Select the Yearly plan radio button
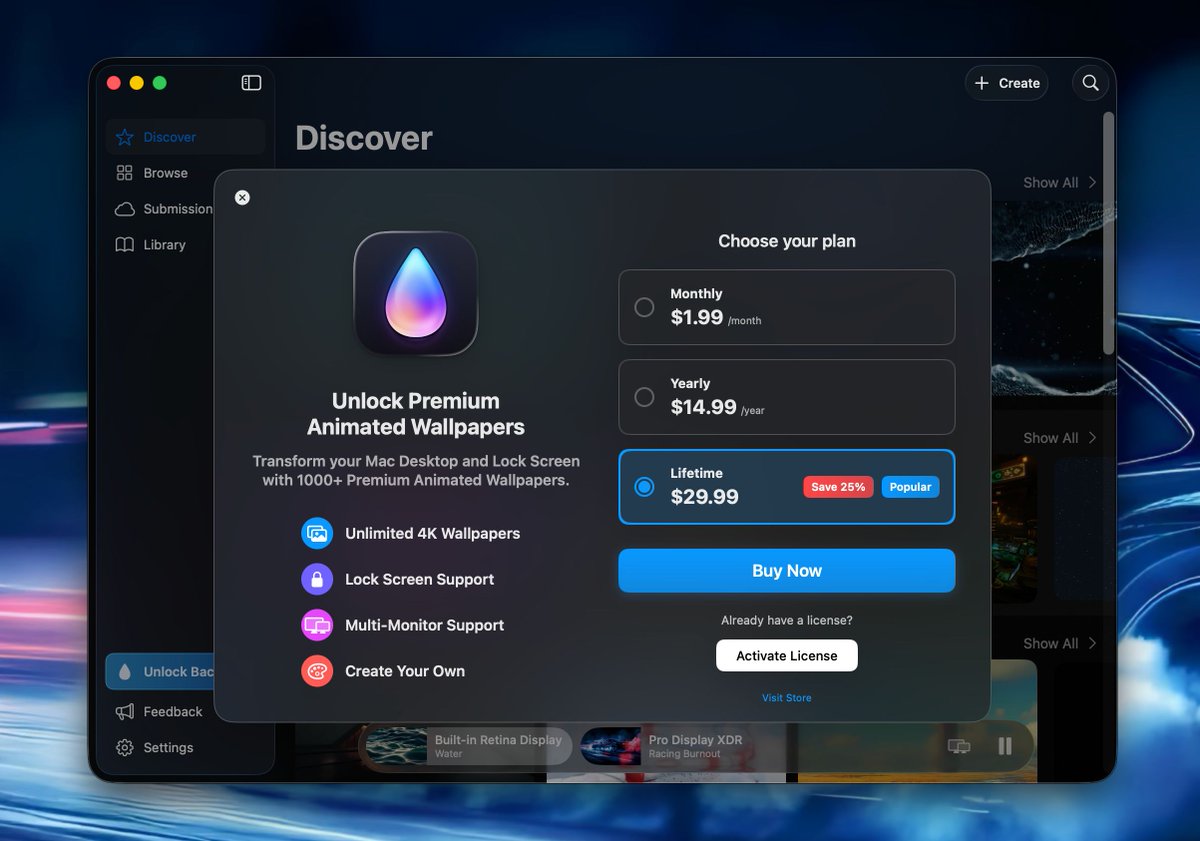The image size is (1200, 841). tap(645, 397)
